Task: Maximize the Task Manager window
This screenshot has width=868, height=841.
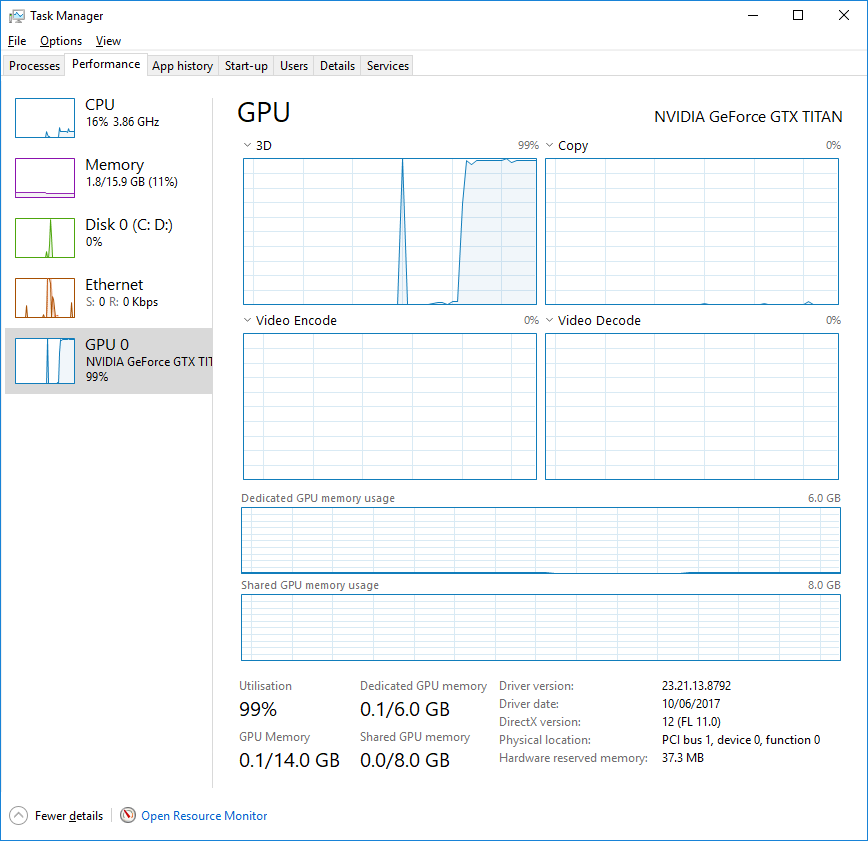Action: (x=798, y=16)
